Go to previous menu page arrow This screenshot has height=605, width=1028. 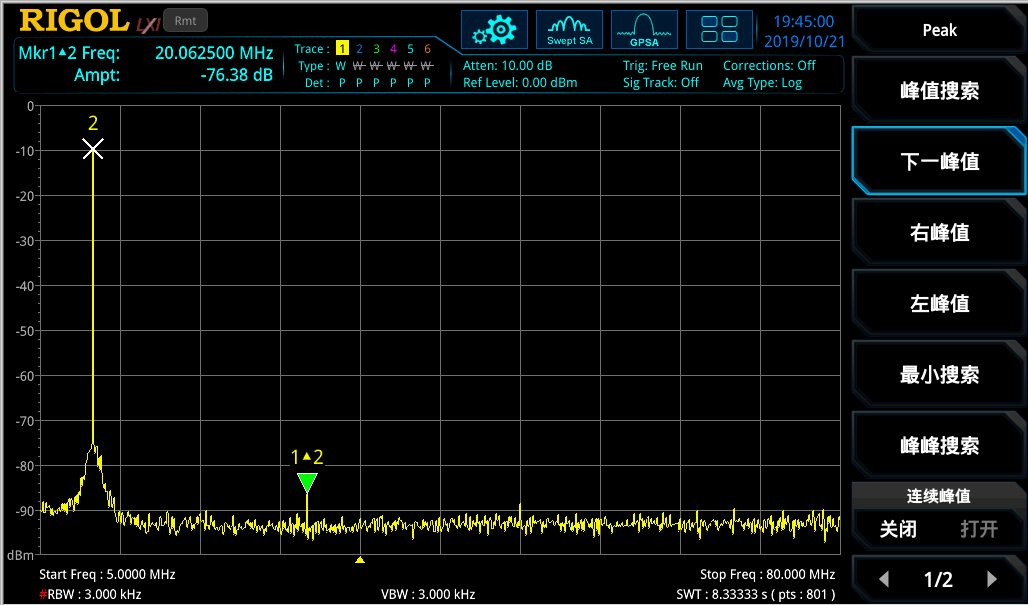[883, 579]
